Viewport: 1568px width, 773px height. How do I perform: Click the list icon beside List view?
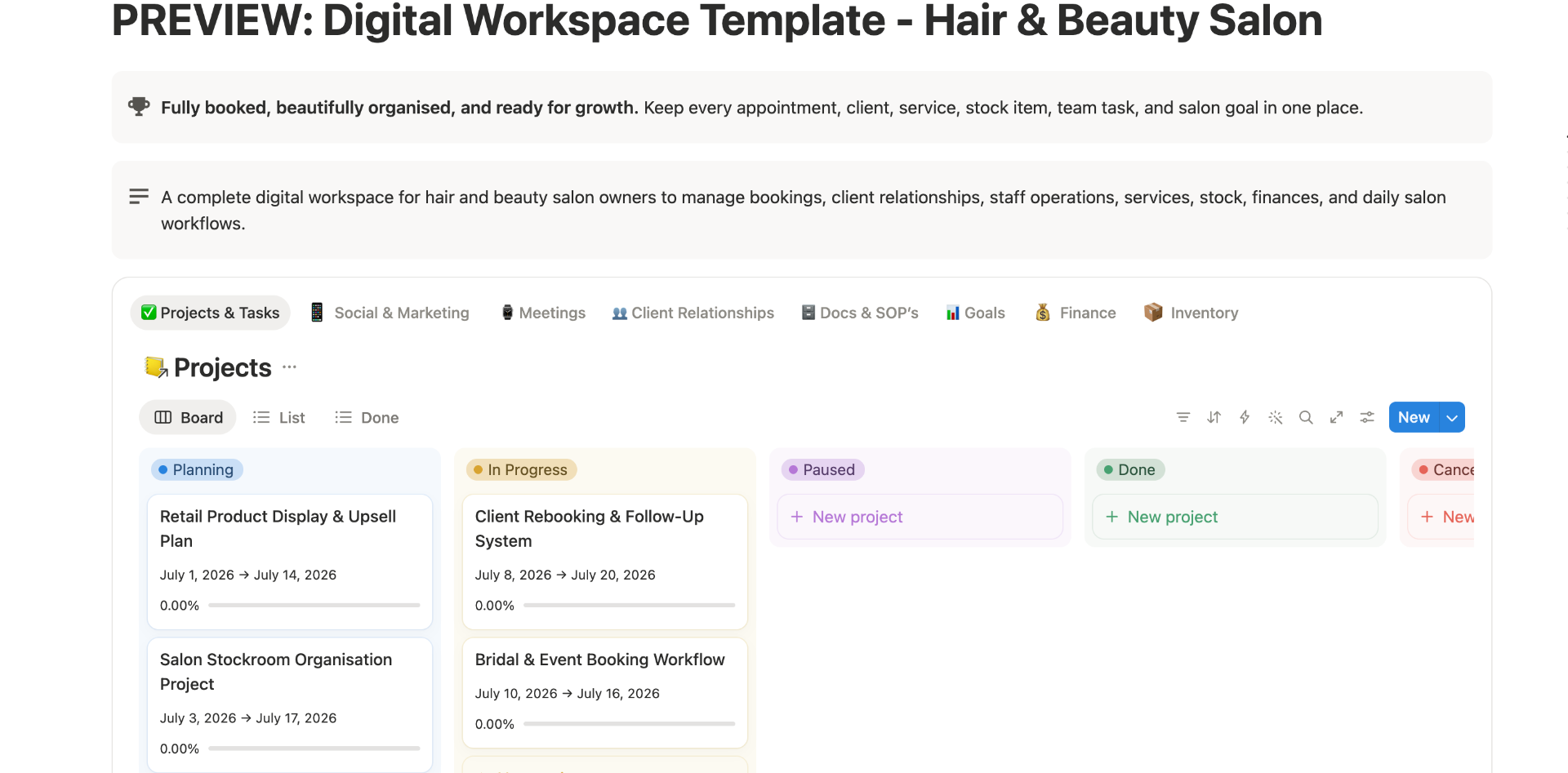click(261, 417)
